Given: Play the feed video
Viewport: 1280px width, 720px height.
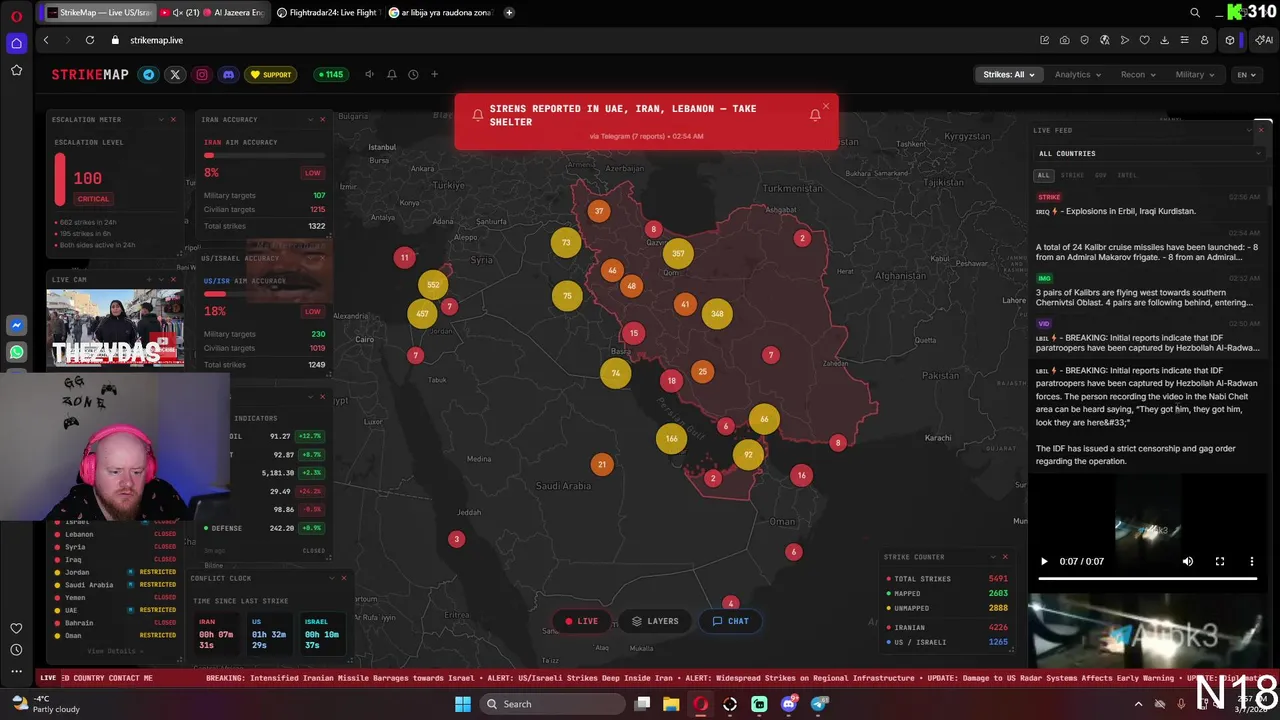Looking at the screenshot, I should 1044,561.
